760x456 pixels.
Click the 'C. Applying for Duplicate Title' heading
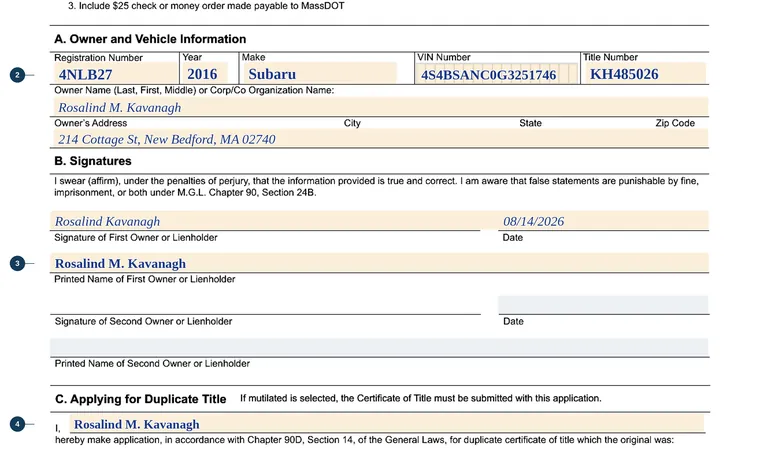[141, 399]
